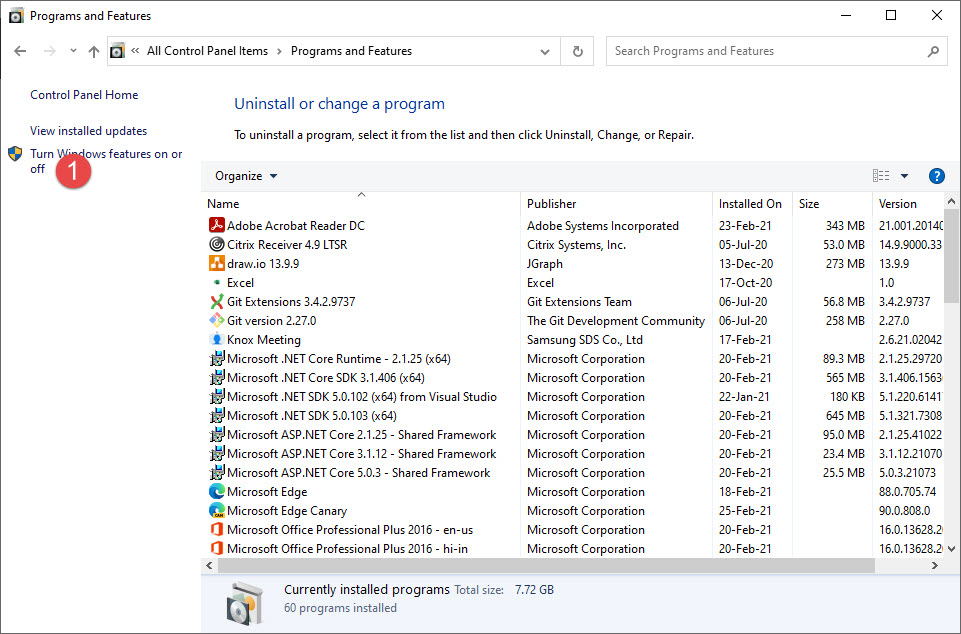Go up one level with the up arrow
Image resolution: width=961 pixels, height=634 pixels.
click(93, 52)
